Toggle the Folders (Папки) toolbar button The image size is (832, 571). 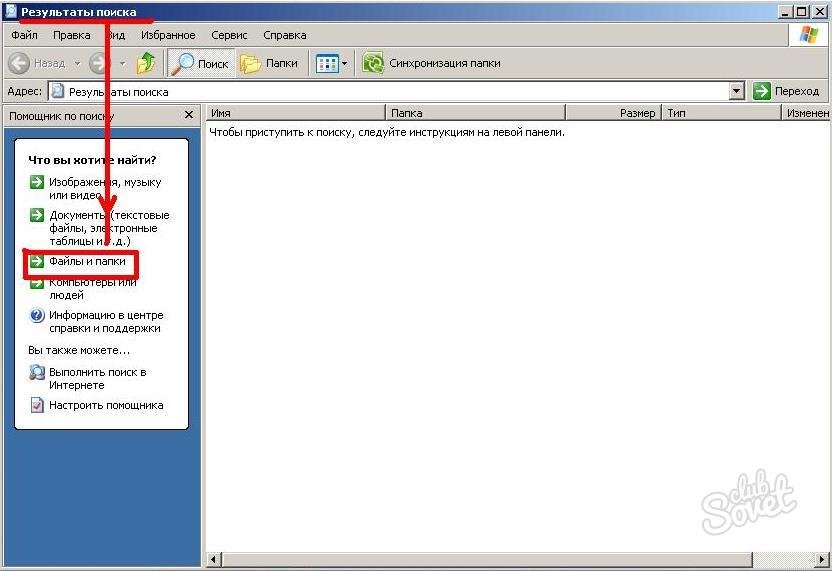(269, 63)
